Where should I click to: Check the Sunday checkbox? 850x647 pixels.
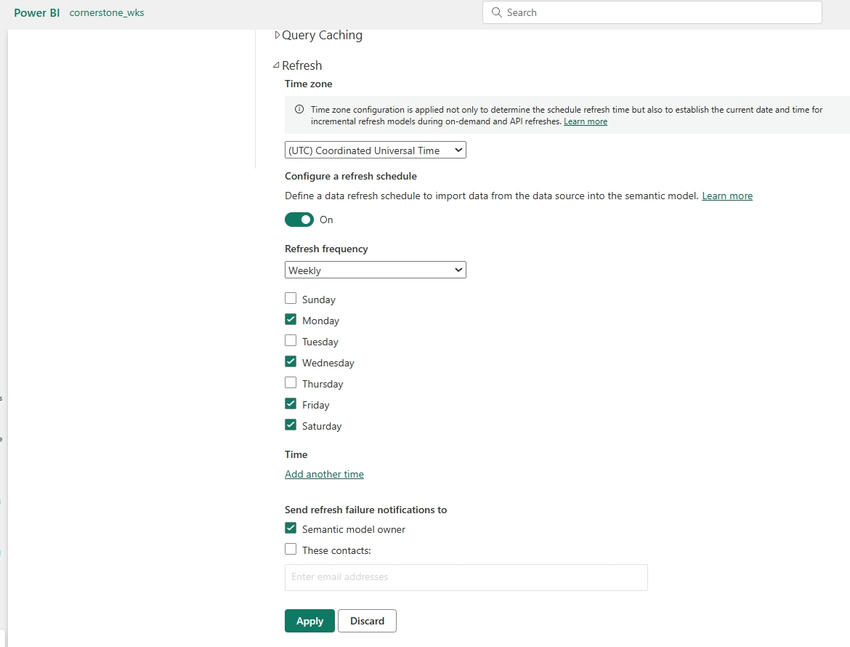coord(291,298)
